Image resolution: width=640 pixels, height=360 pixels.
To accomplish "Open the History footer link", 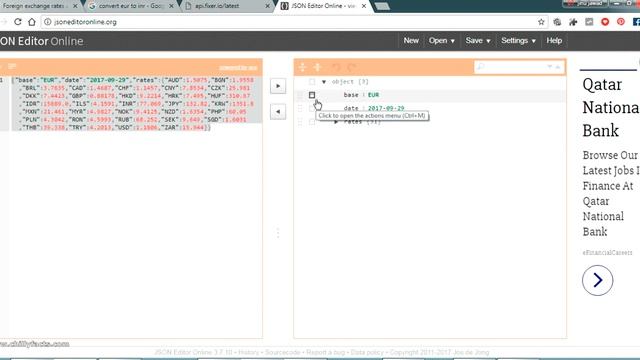I will pos(249,352).
